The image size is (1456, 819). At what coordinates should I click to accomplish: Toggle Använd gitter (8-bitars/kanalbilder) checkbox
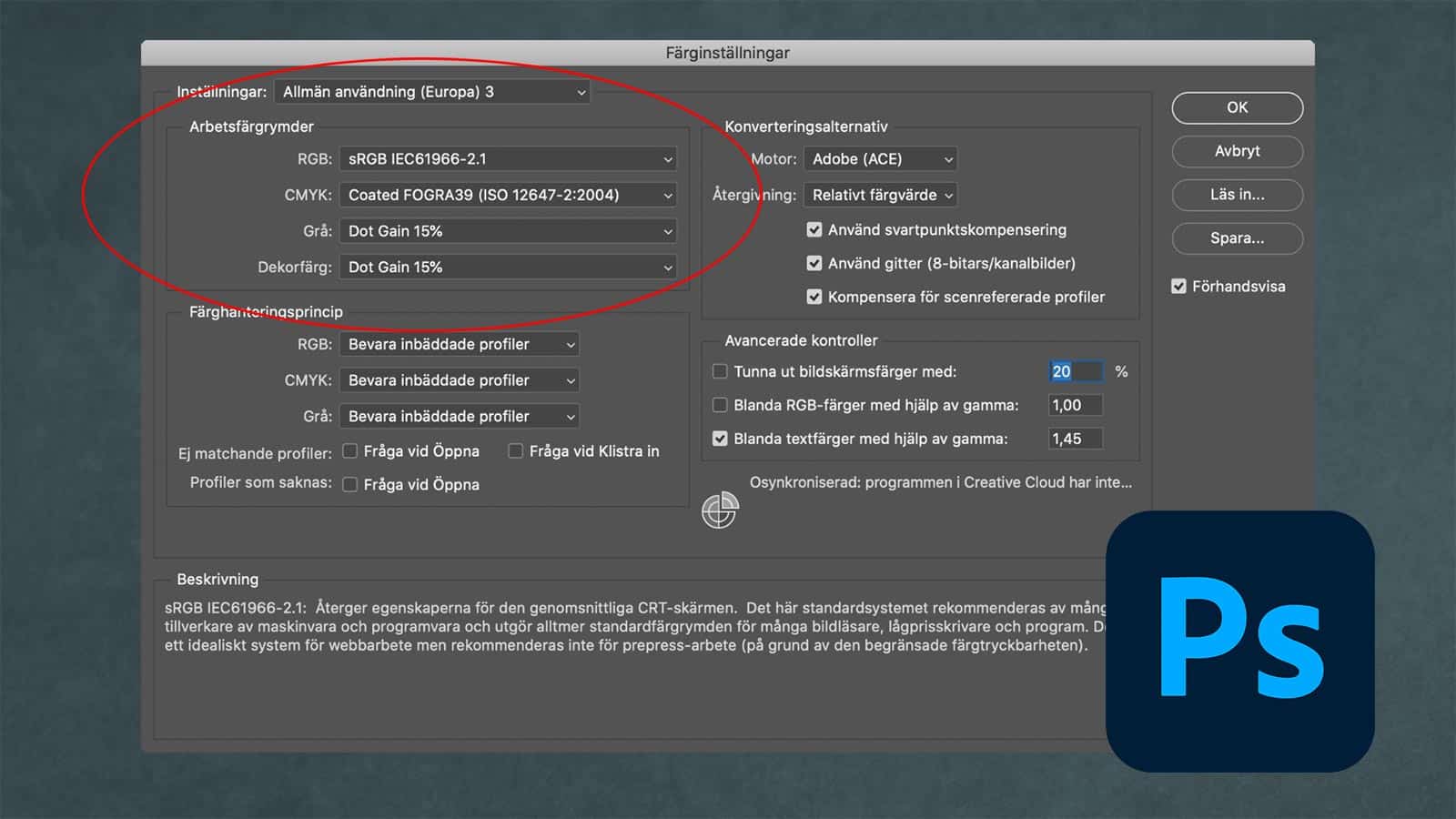pyautogui.click(x=814, y=263)
